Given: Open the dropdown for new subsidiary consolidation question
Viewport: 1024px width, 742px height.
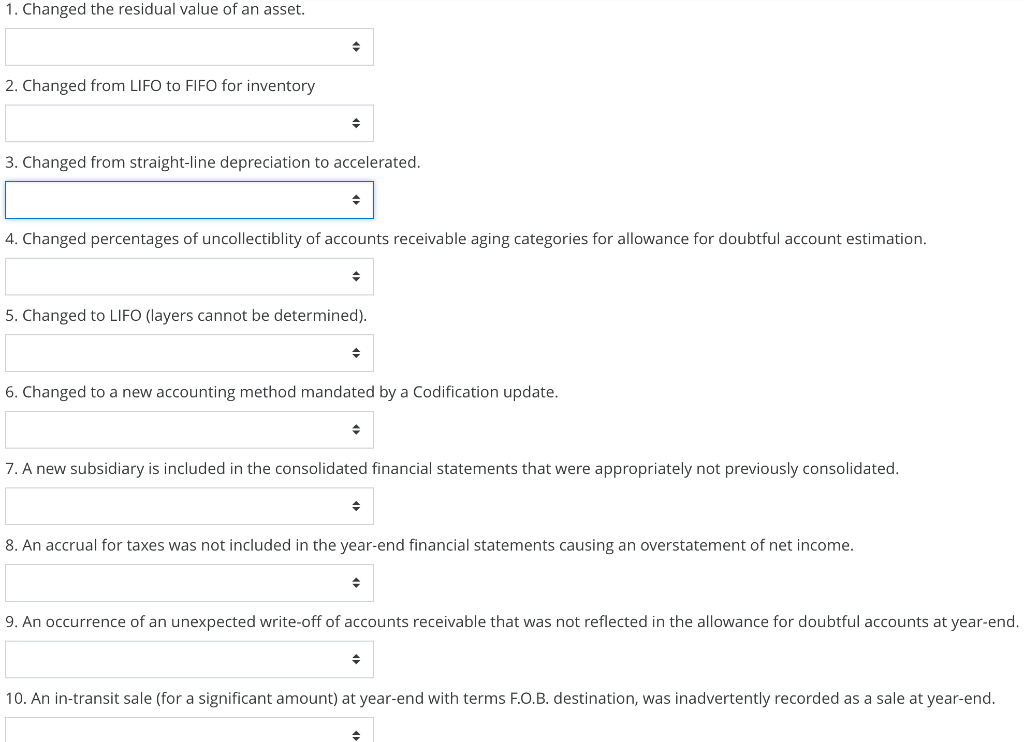Looking at the screenshot, I should click(x=189, y=505).
